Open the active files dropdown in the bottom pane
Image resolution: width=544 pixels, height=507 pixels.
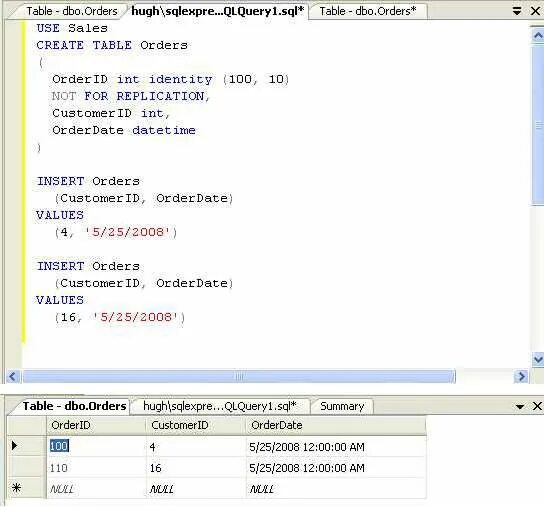coord(519,406)
